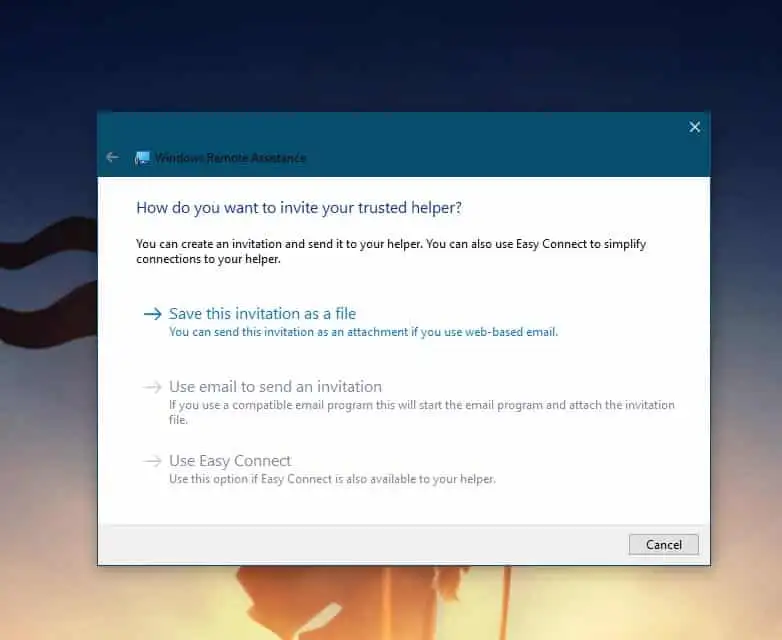Viewport: 782px width, 640px height.
Task: Click the Windows Remote Assistance app icon
Action: tap(142, 158)
